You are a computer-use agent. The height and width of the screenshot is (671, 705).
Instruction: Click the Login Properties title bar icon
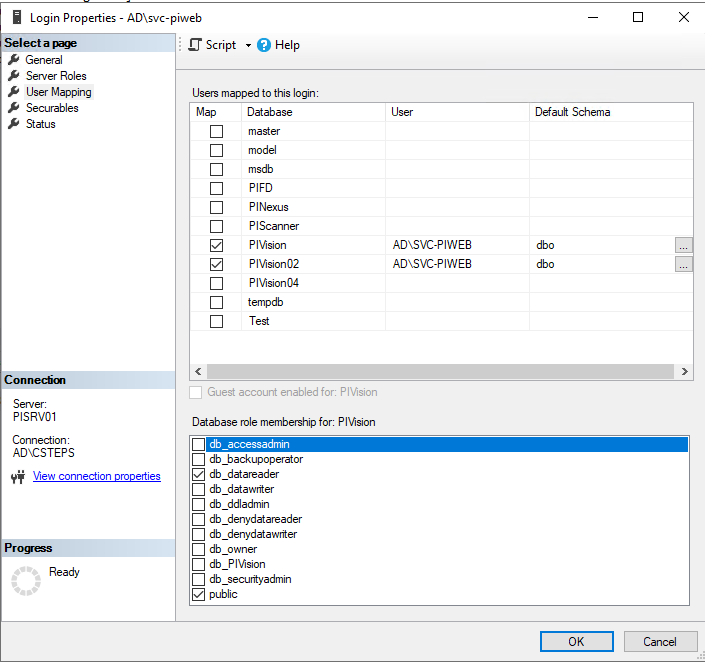tap(17, 18)
